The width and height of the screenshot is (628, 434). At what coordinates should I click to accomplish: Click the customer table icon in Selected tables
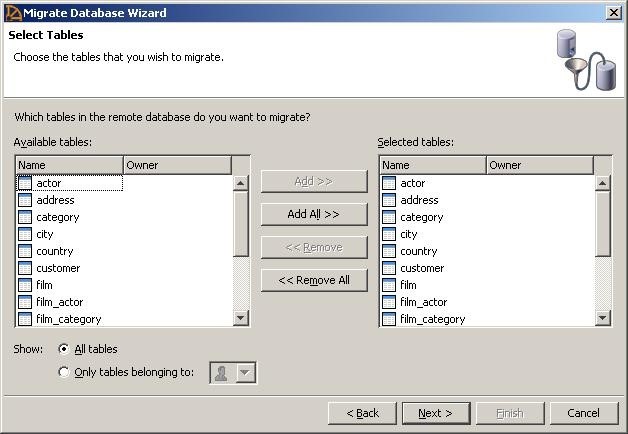coord(389,268)
